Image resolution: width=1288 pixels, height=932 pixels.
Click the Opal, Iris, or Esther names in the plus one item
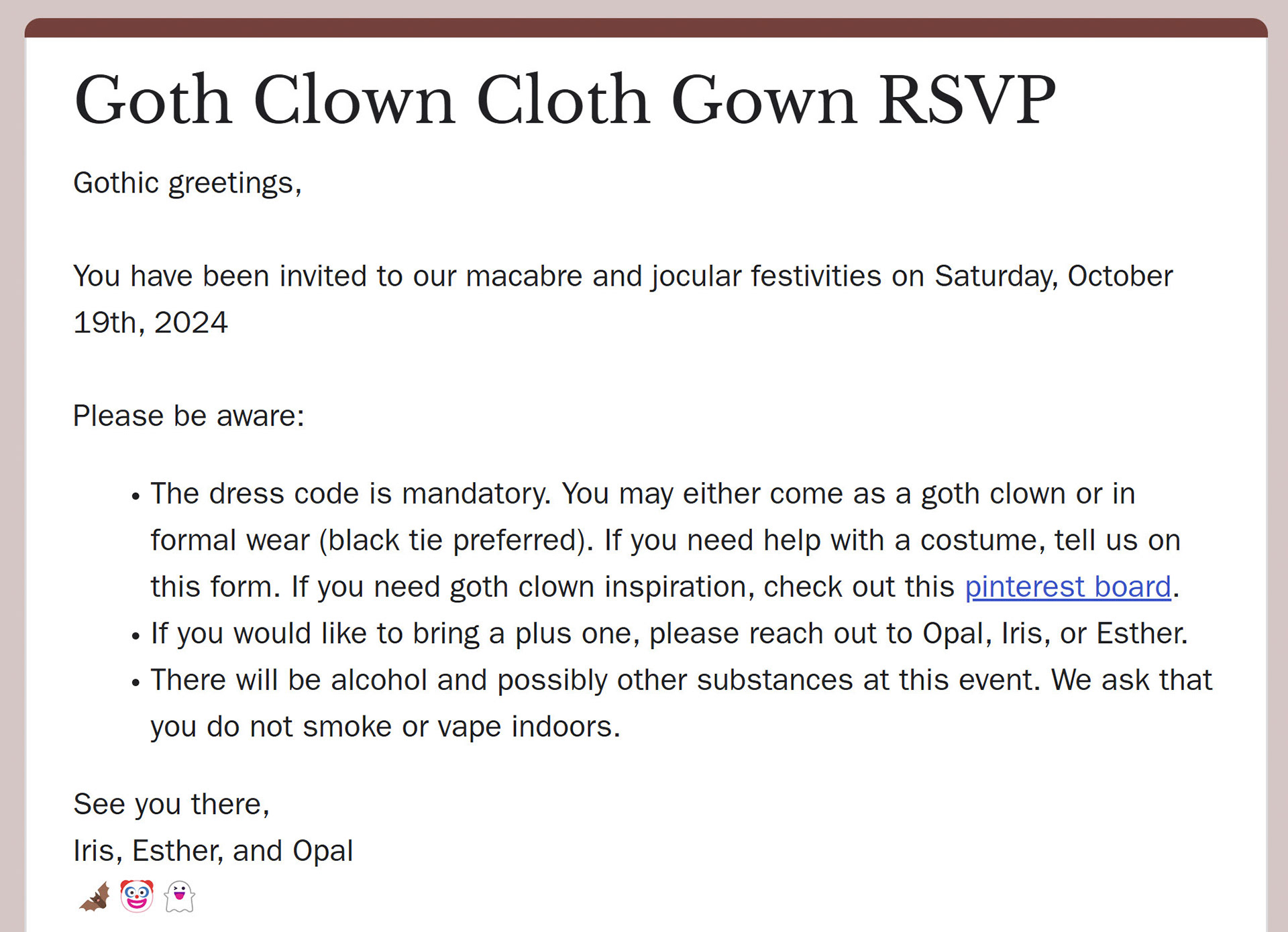[x=1054, y=634]
